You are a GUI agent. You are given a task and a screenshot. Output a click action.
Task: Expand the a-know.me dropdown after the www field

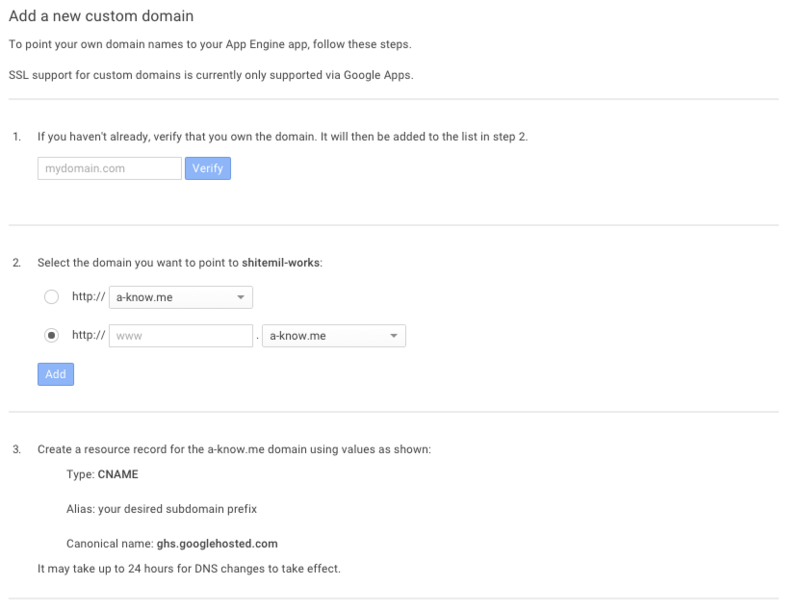point(334,336)
